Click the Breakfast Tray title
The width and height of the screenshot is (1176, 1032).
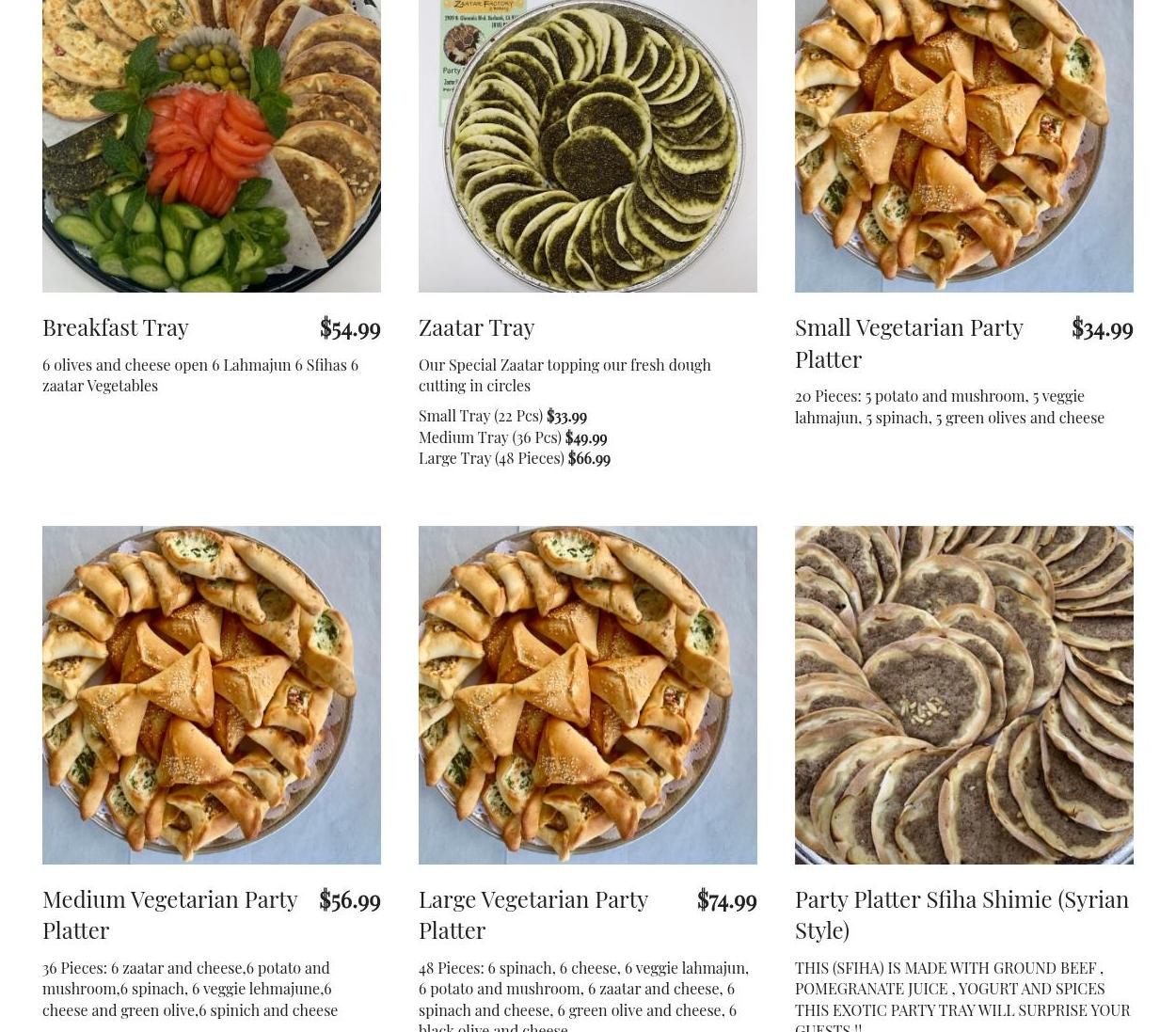click(x=116, y=327)
